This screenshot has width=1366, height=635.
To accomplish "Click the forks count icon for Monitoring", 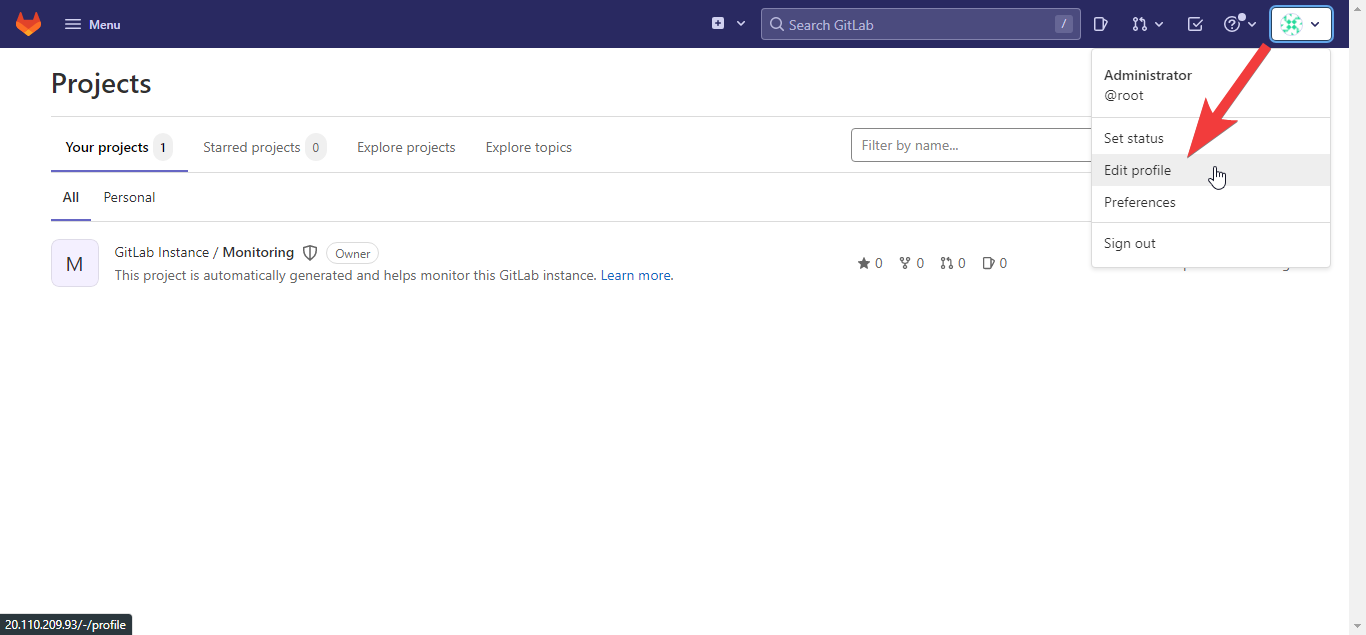I will 905,263.
